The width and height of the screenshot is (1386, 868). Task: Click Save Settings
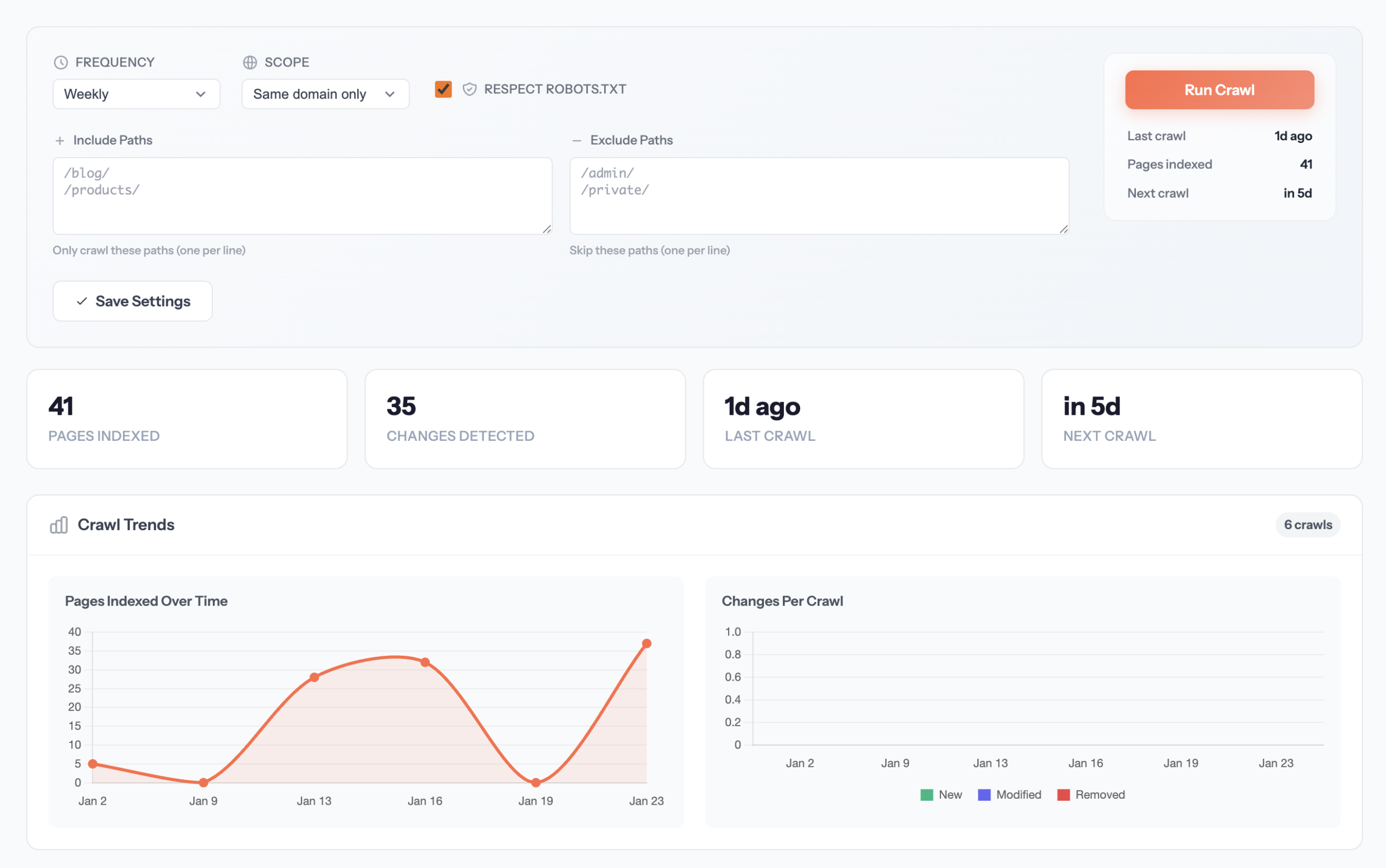tap(132, 301)
